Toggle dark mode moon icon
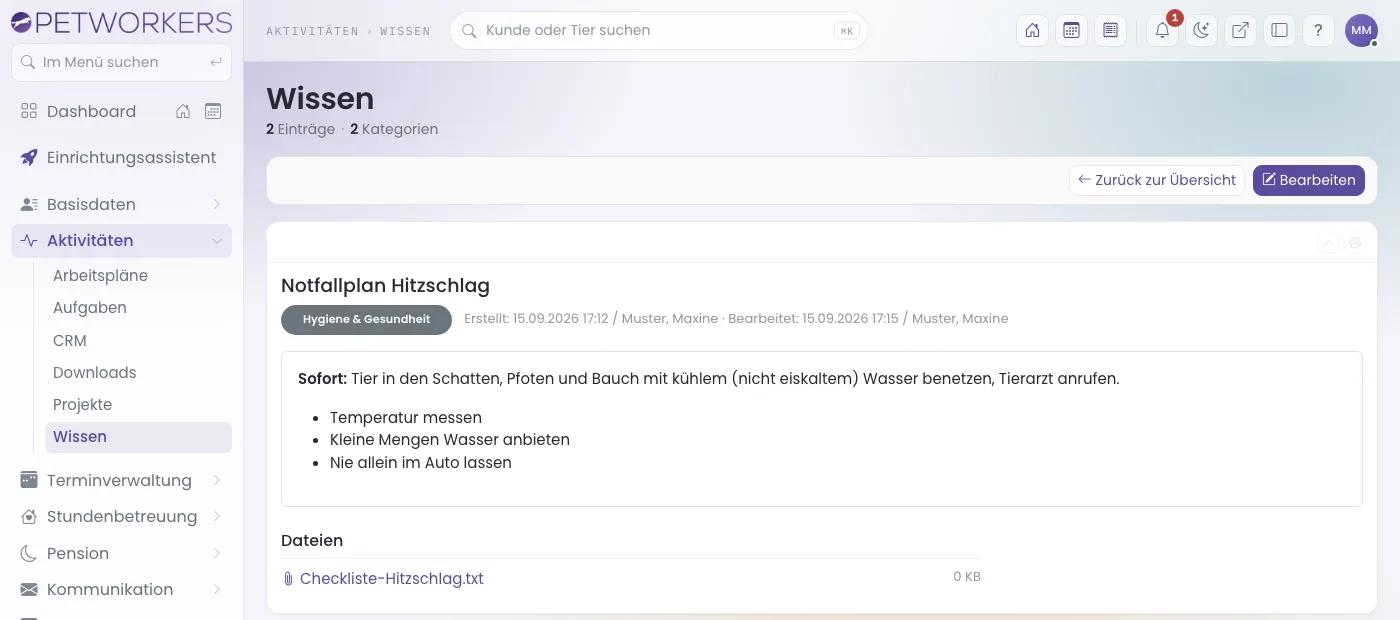Image resolution: width=1400 pixels, height=620 pixels. tap(1201, 31)
